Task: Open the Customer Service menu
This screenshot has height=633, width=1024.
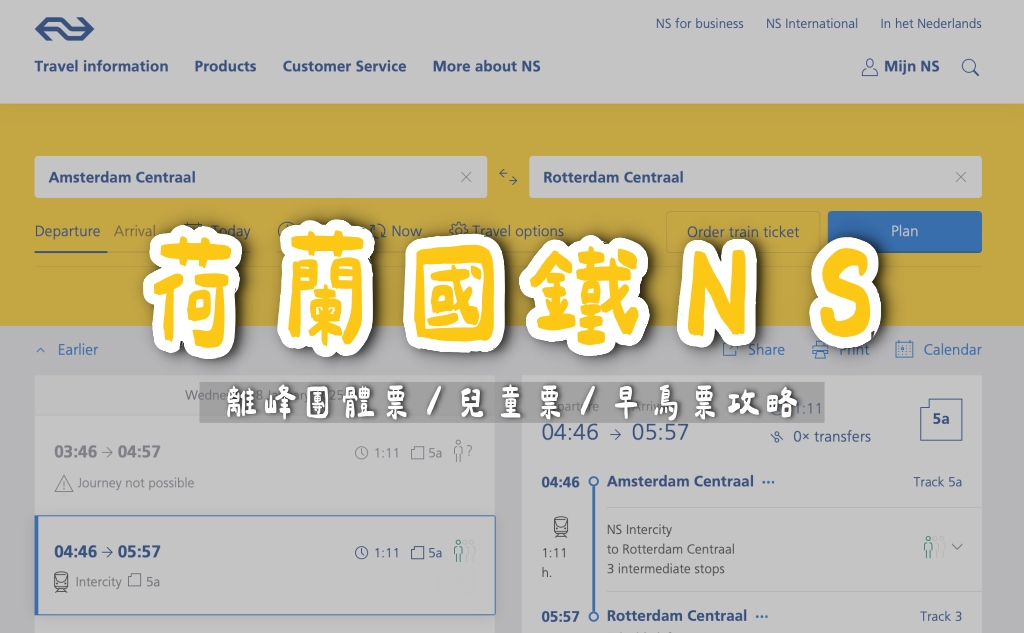Action: pos(344,66)
